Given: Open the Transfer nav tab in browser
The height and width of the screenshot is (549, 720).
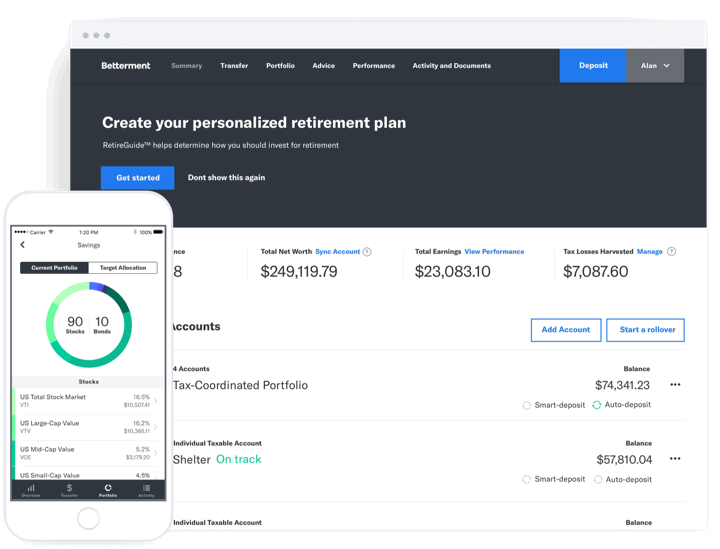Looking at the screenshot, I should coord(234,66).
